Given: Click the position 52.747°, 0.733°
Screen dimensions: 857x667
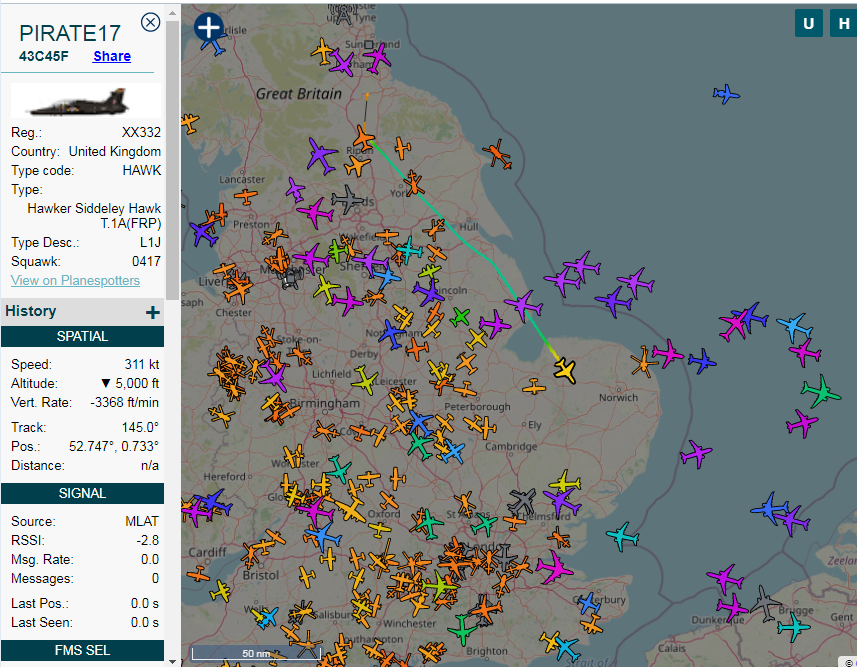Looking at the screenshot, I should point(114,446).
